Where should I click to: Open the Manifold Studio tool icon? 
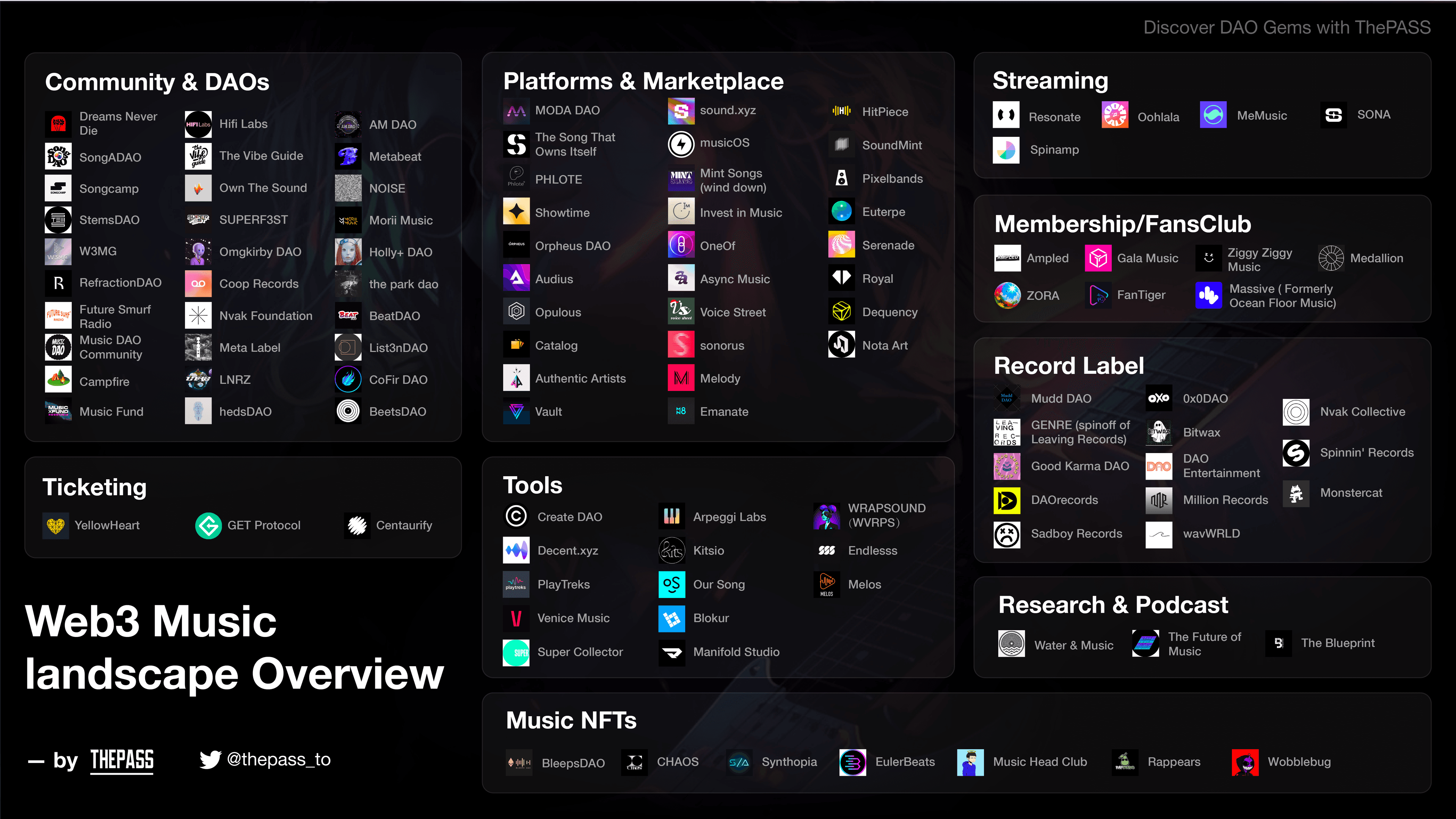point(672,652)
